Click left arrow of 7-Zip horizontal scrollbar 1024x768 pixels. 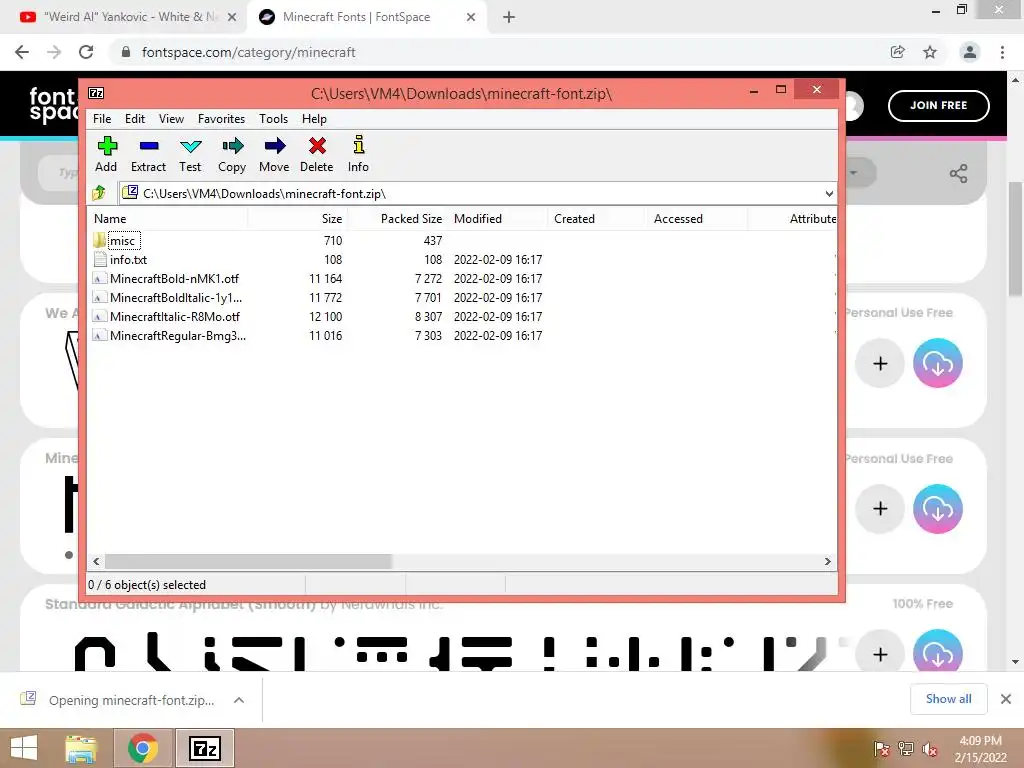[96, 561]
